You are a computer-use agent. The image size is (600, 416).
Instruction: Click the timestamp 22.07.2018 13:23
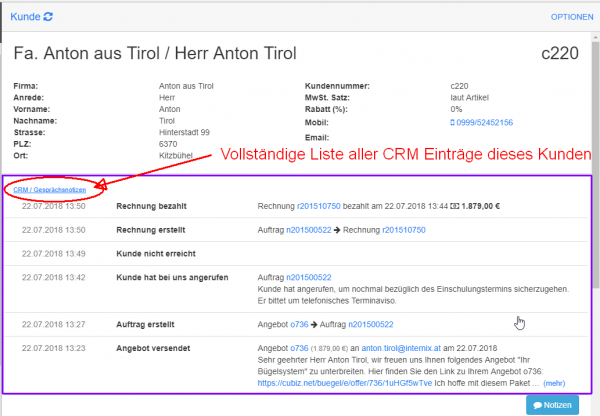pos(54,348)
